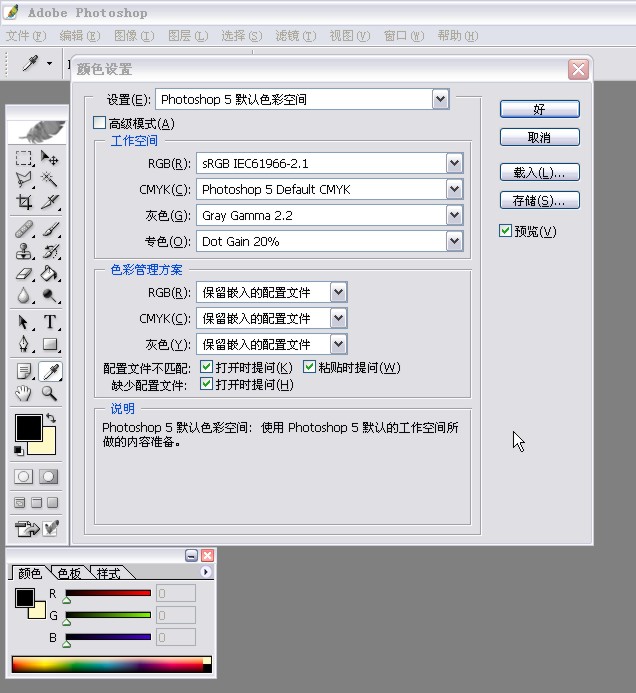
Task: Select the Crop tool
Action: click(23, 202)
